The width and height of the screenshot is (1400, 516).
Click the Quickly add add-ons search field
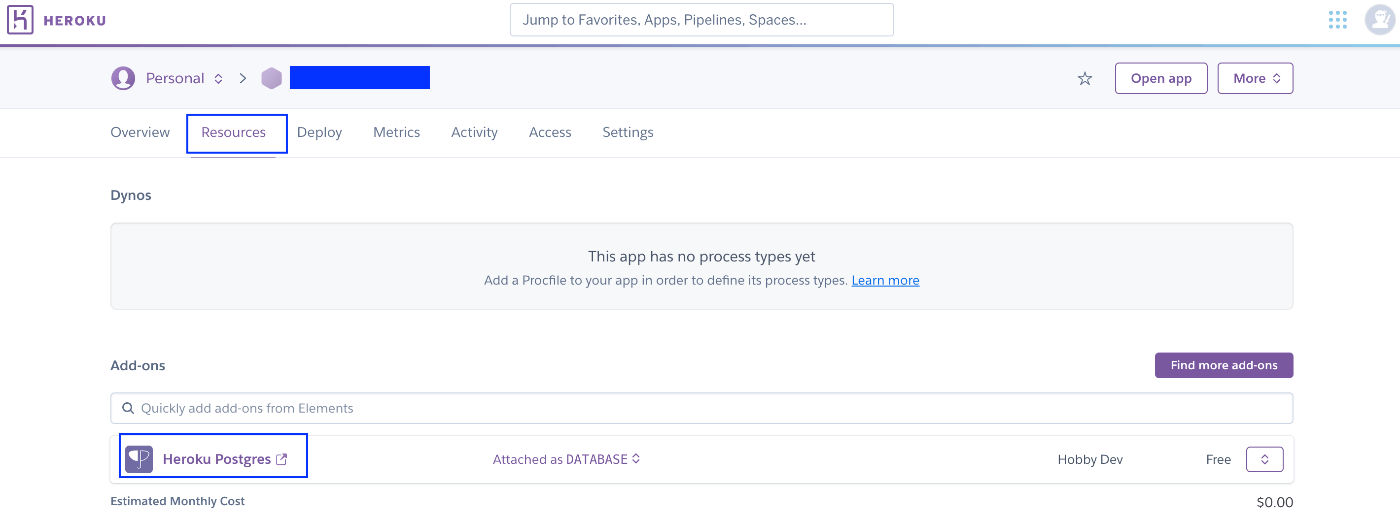pos(701,408)
